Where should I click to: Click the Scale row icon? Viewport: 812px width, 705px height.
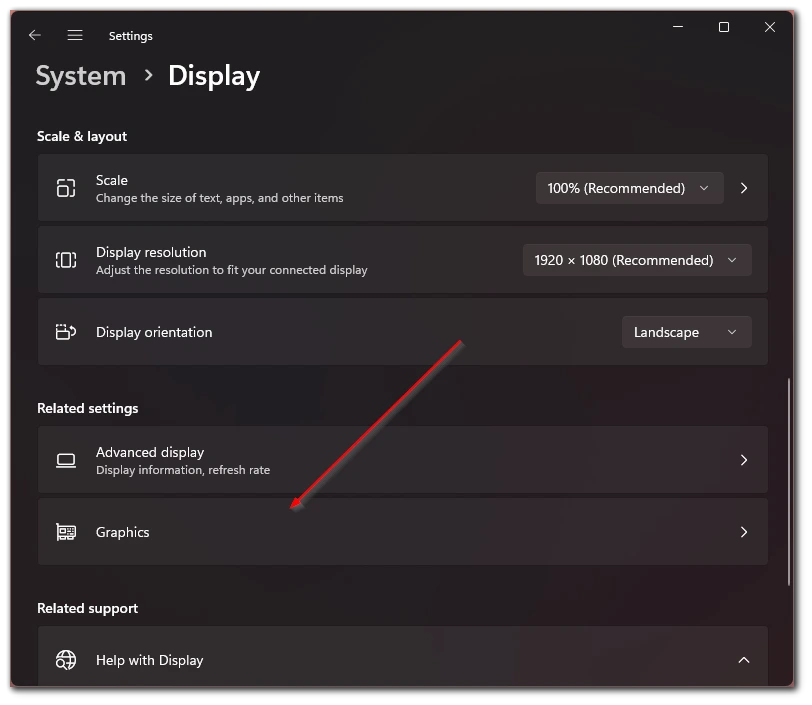[x=66, y=188]
